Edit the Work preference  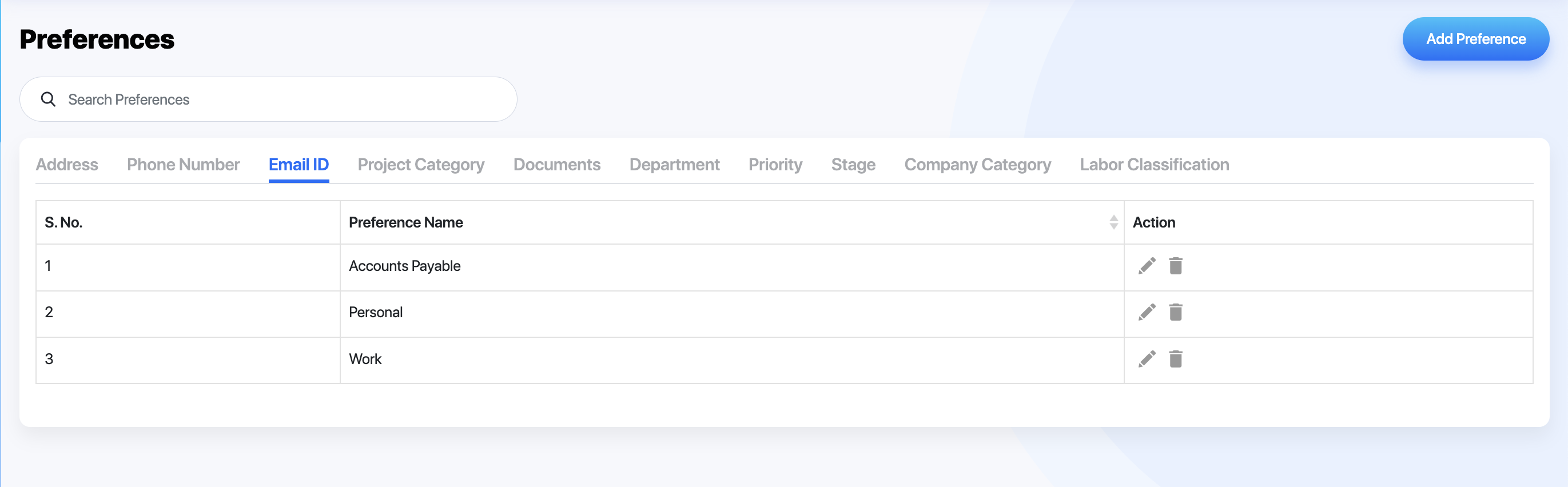coord(1147,359)
